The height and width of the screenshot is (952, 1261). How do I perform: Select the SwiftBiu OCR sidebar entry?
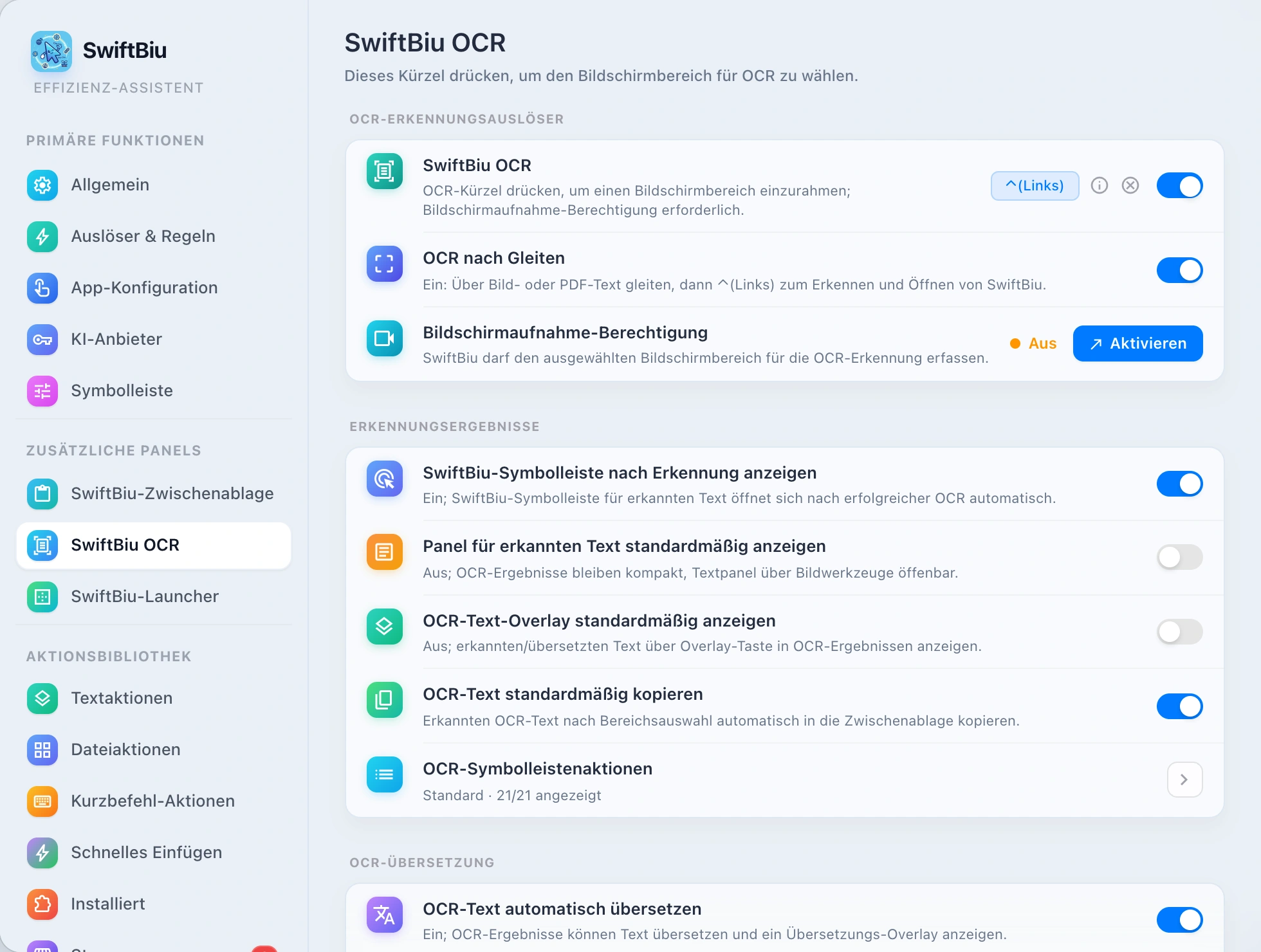(x=154, y=545)
